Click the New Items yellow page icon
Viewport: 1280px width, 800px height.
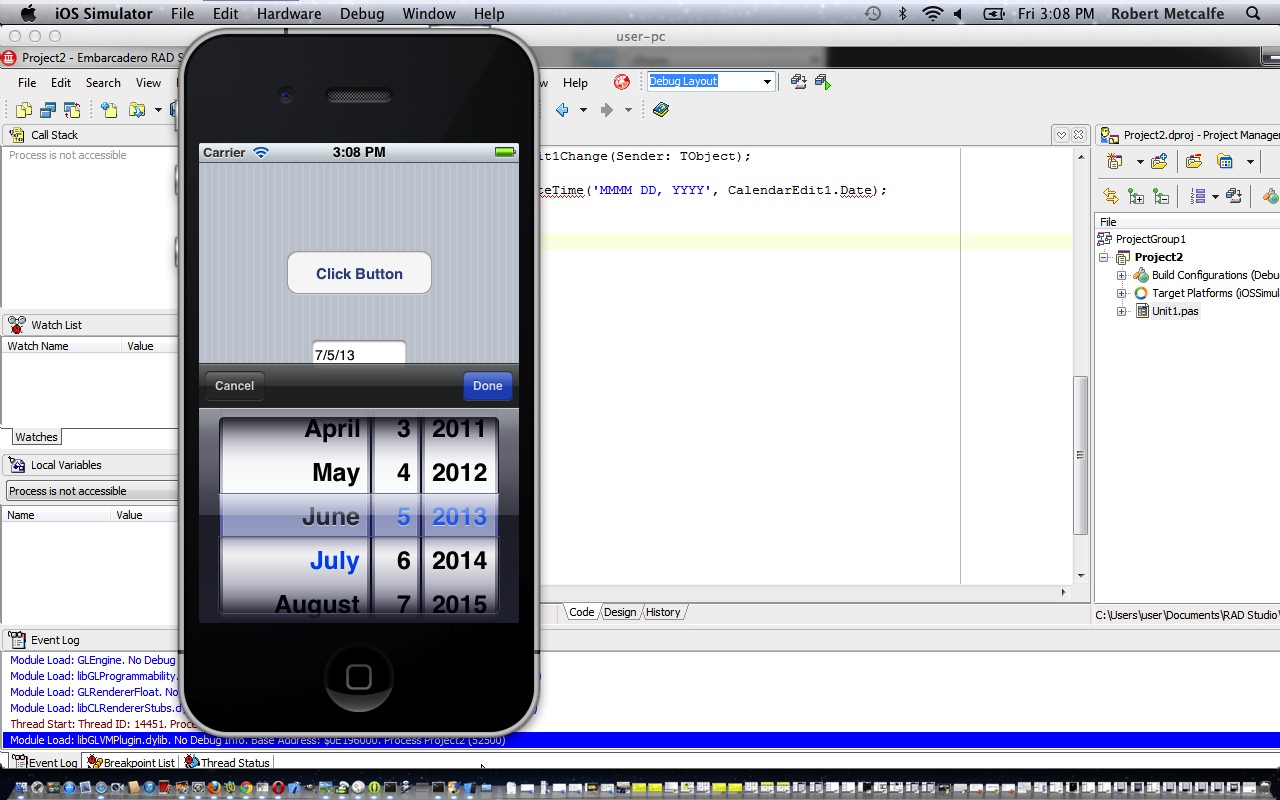click(x=110, y=110)
